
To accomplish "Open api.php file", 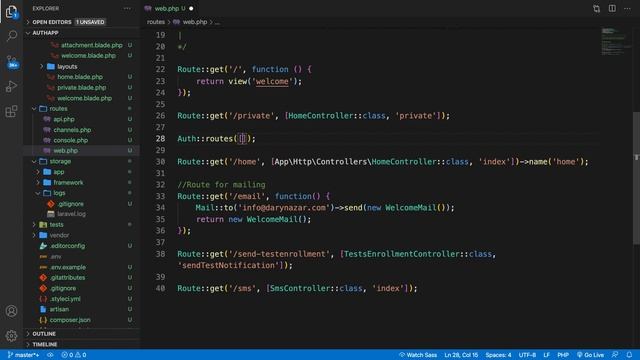I will point(64,119).
